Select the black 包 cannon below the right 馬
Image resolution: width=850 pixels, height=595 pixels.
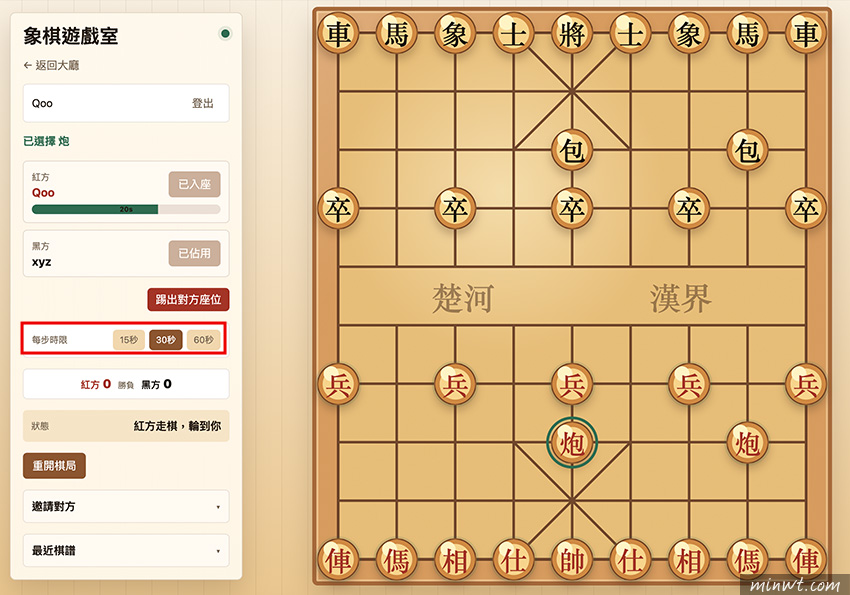[x=748, y=150]
